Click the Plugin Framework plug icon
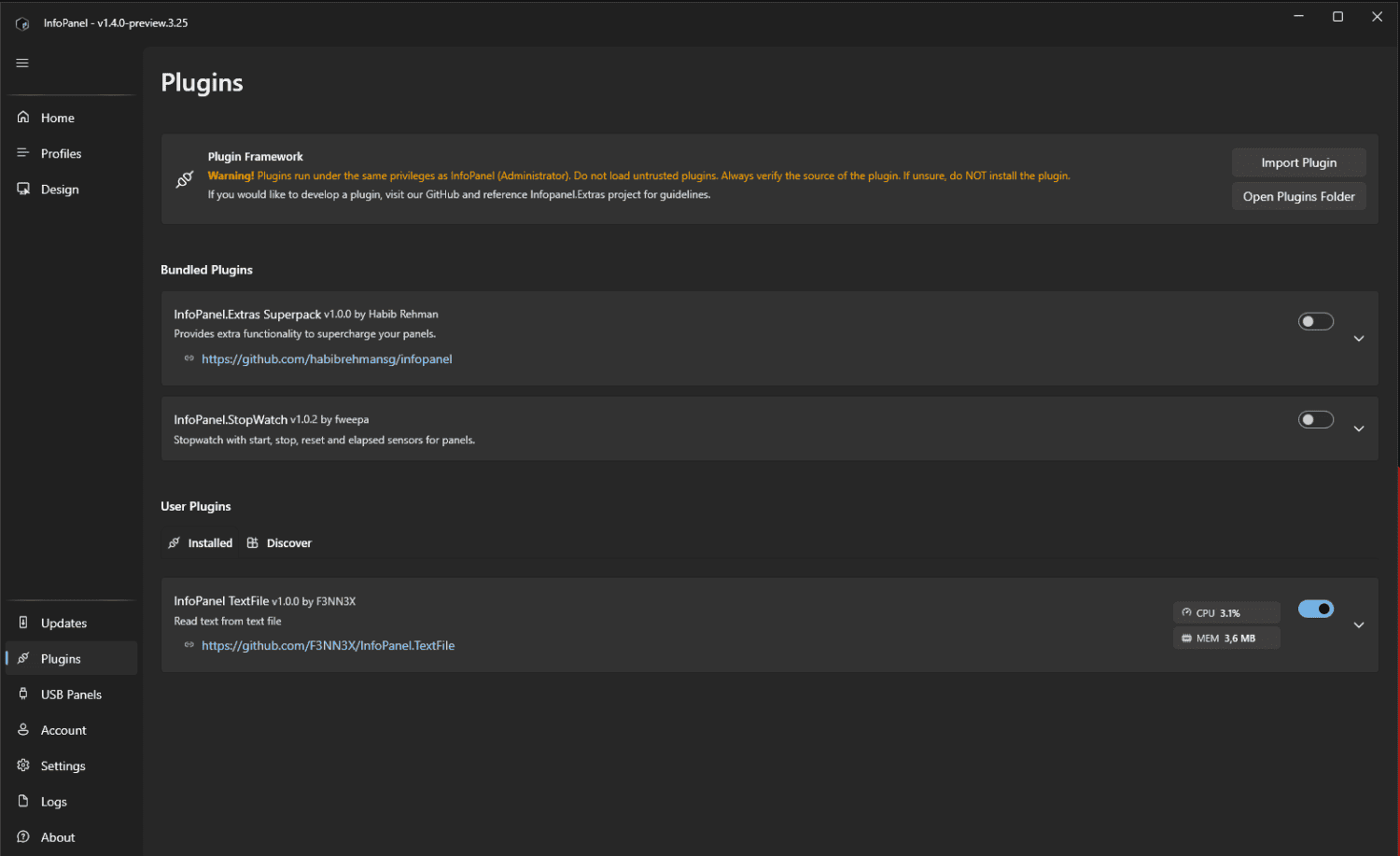This screenshot has height=856, width=1400. click(185, 179)
